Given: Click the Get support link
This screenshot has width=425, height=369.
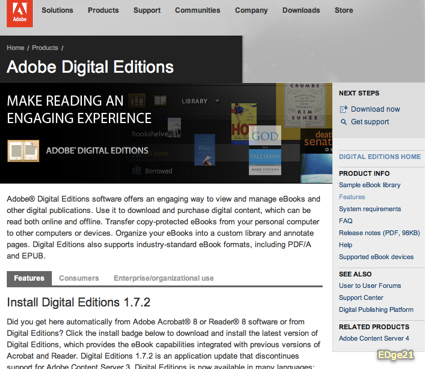Looking at the screenshot, I should point(370,122).
